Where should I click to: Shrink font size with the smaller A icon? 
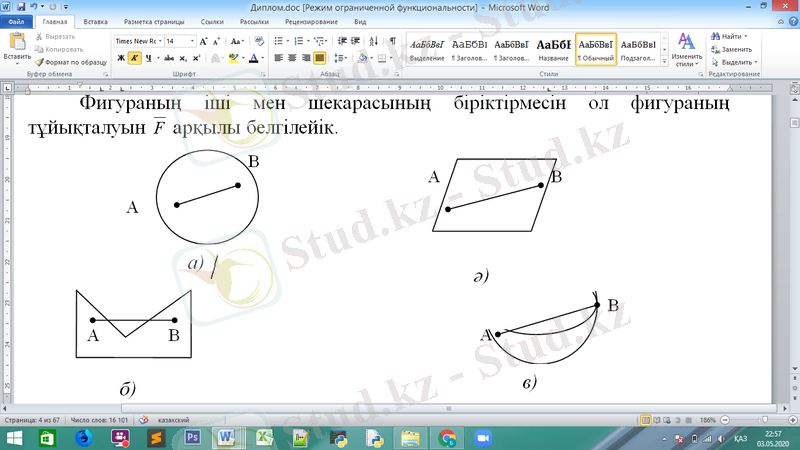tap(216, 41)
